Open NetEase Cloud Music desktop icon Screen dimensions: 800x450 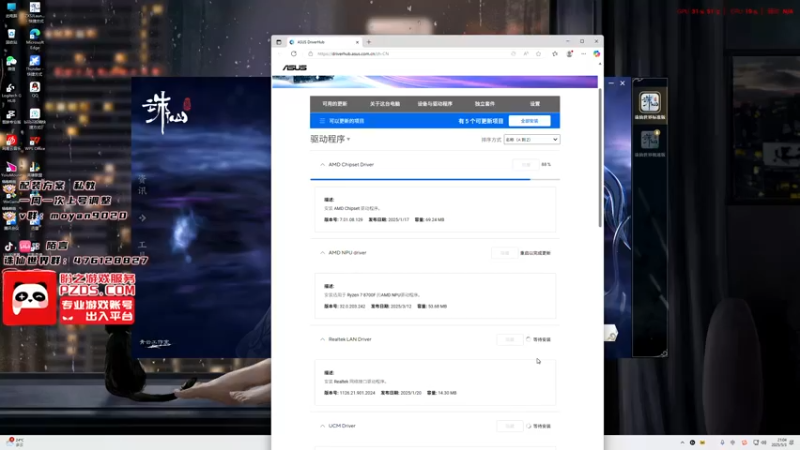(x=11, y=142)
